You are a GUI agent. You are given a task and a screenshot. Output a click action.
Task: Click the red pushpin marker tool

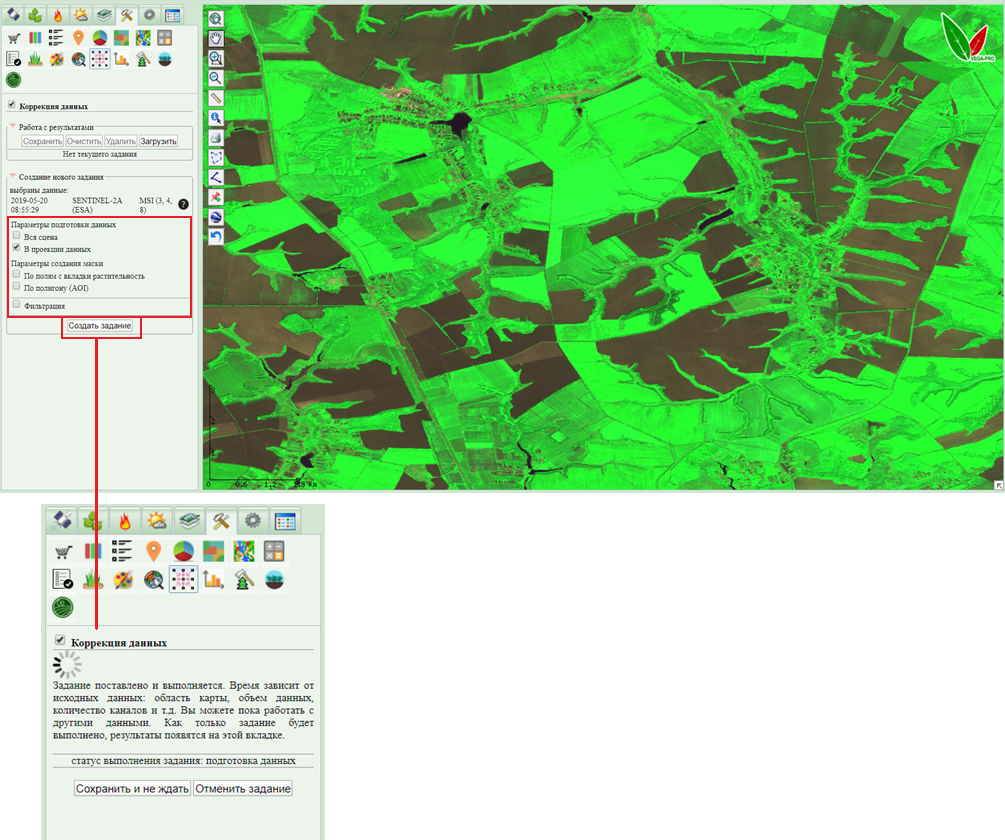coord(215,197)
